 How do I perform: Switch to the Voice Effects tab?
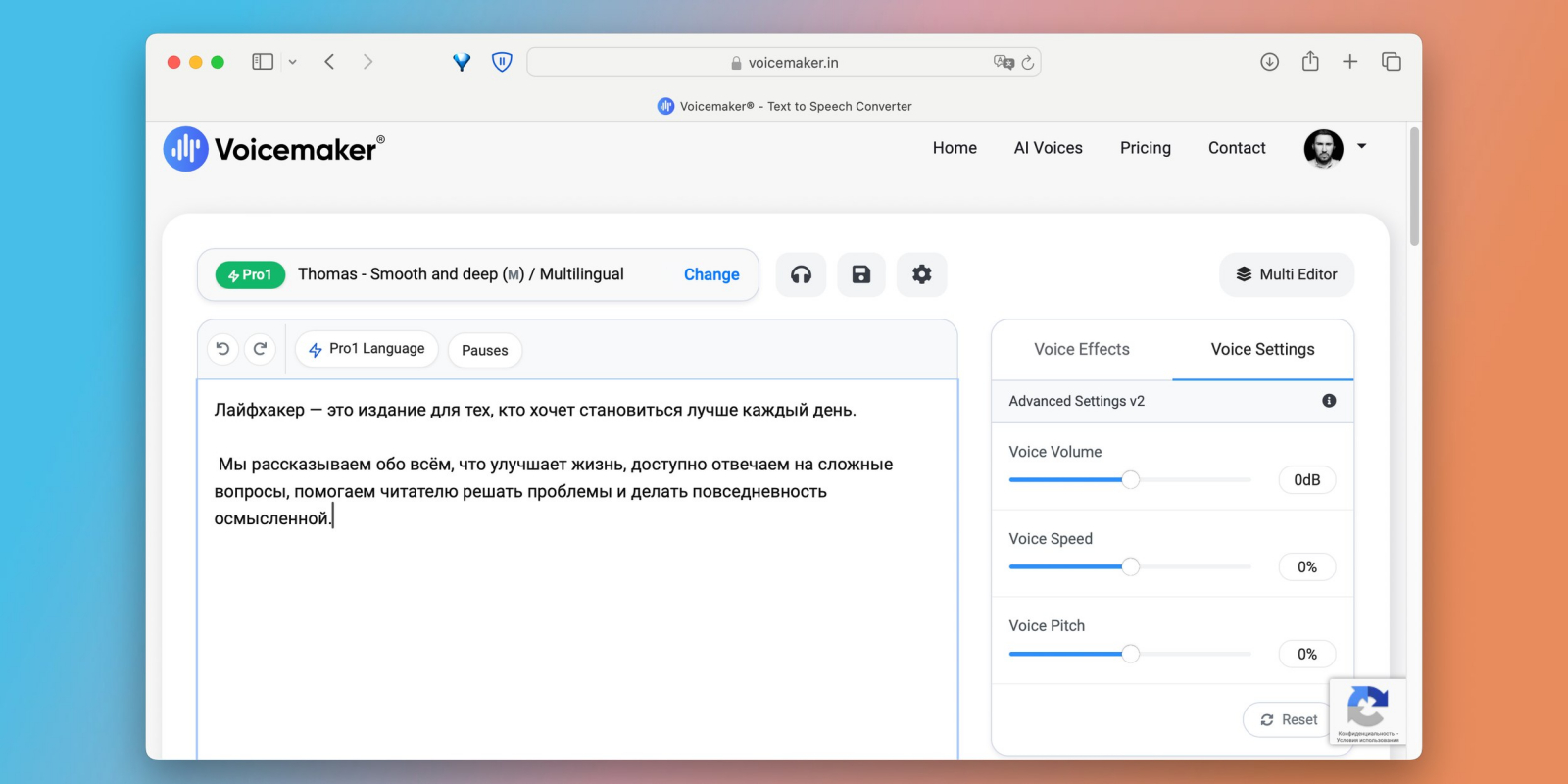pyautogui.click(x=1082, y=349)
